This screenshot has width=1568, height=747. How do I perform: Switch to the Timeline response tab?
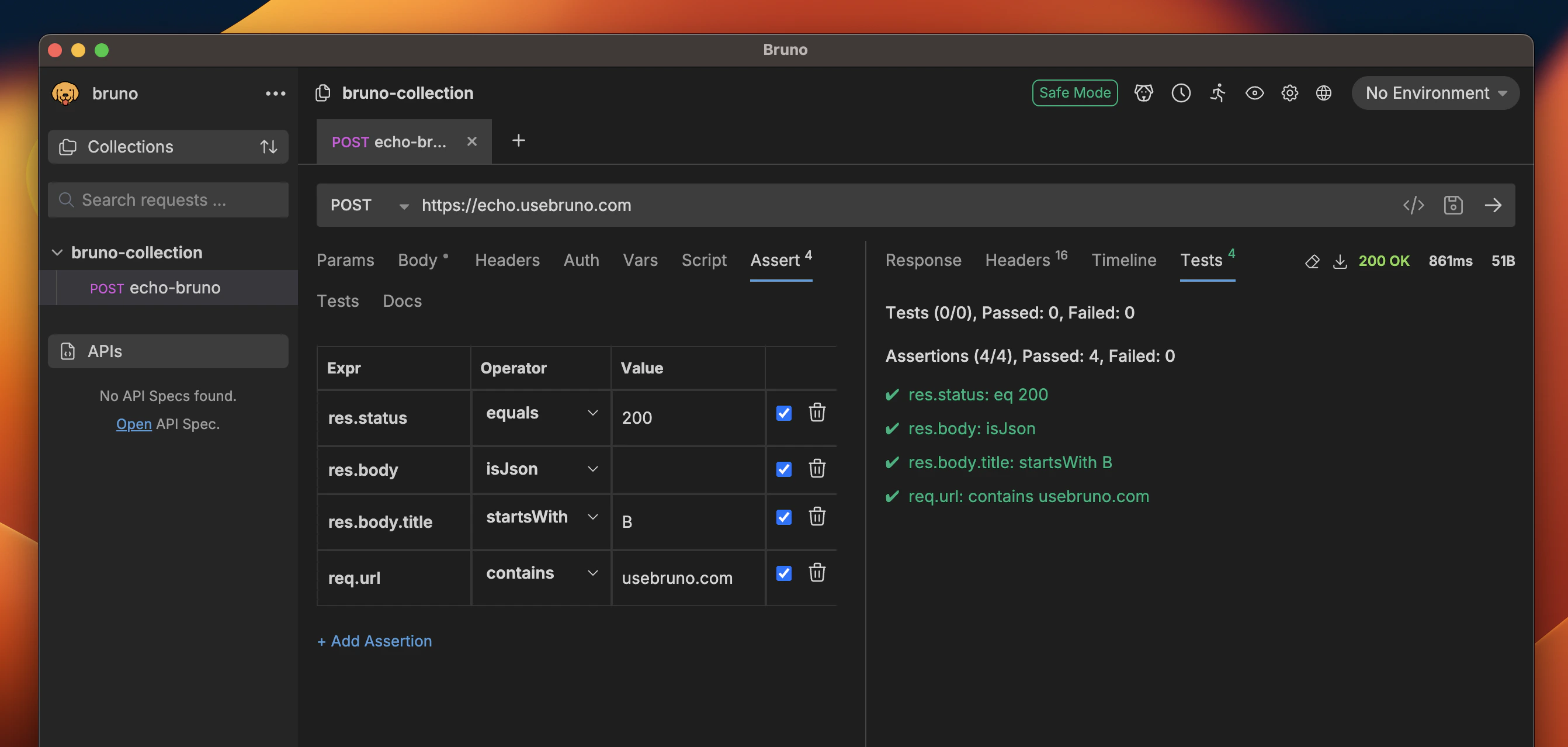coord(1123,260)
